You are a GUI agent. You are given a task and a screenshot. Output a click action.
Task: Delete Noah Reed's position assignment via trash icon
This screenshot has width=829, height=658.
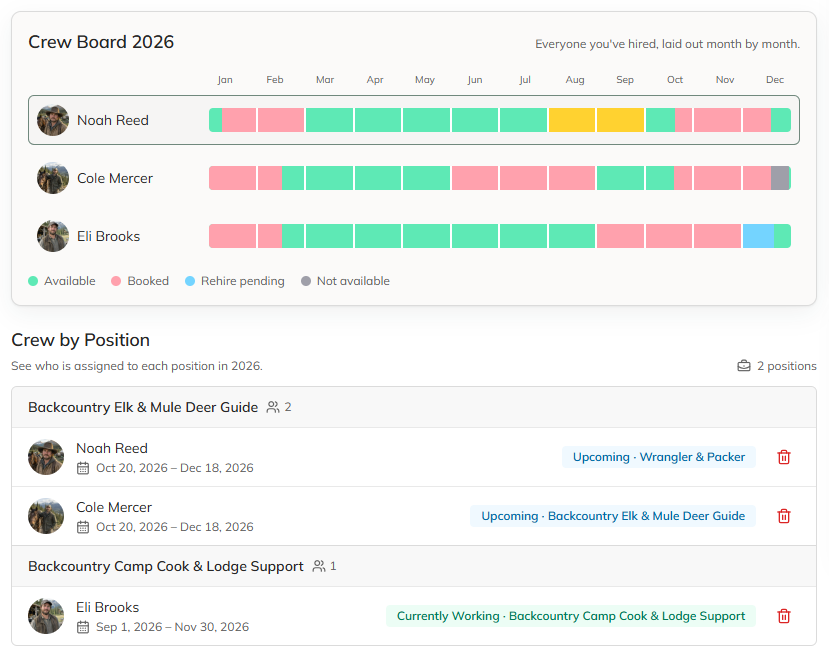784,457
